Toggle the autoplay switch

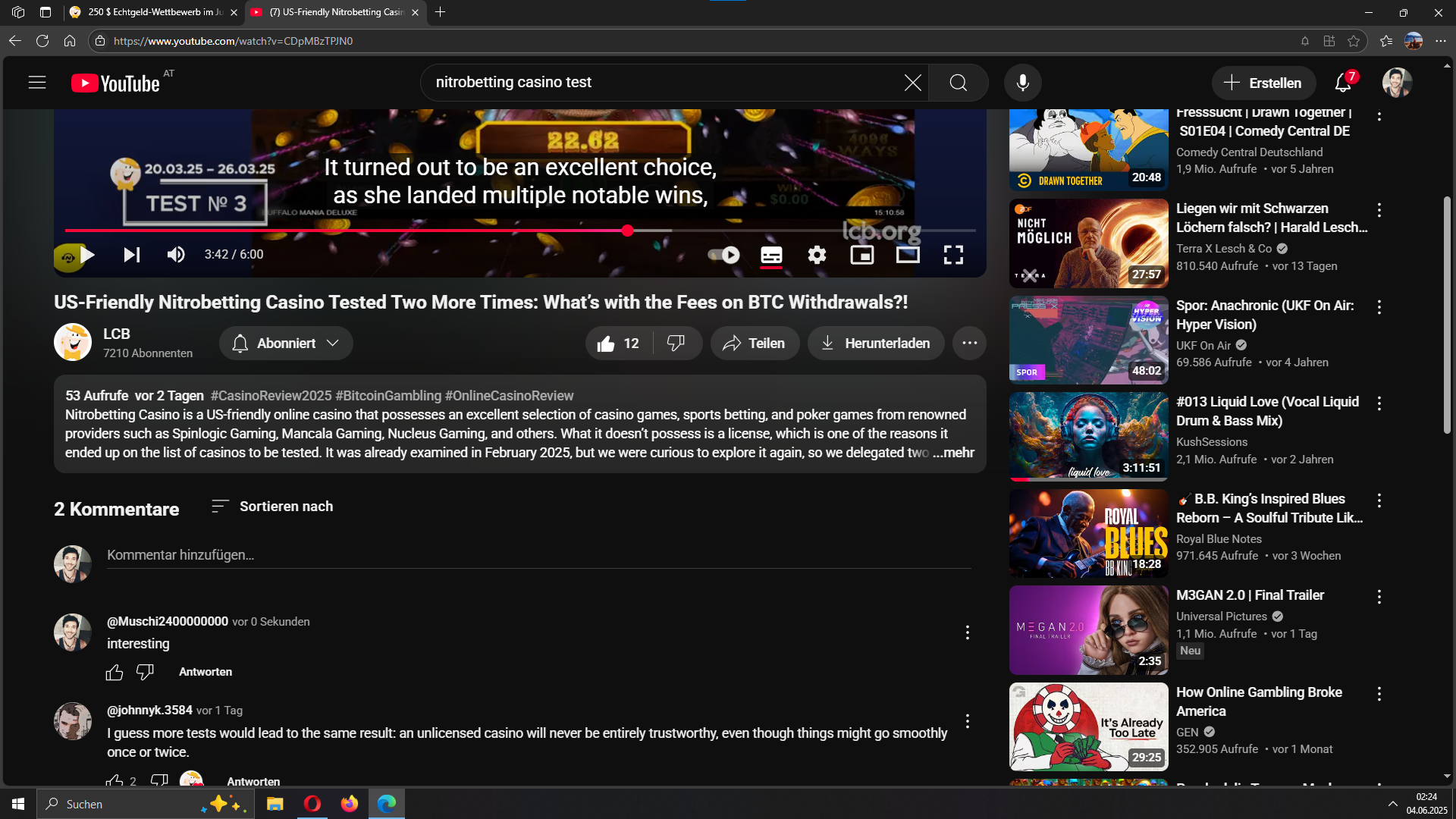(x=724, y=255)
